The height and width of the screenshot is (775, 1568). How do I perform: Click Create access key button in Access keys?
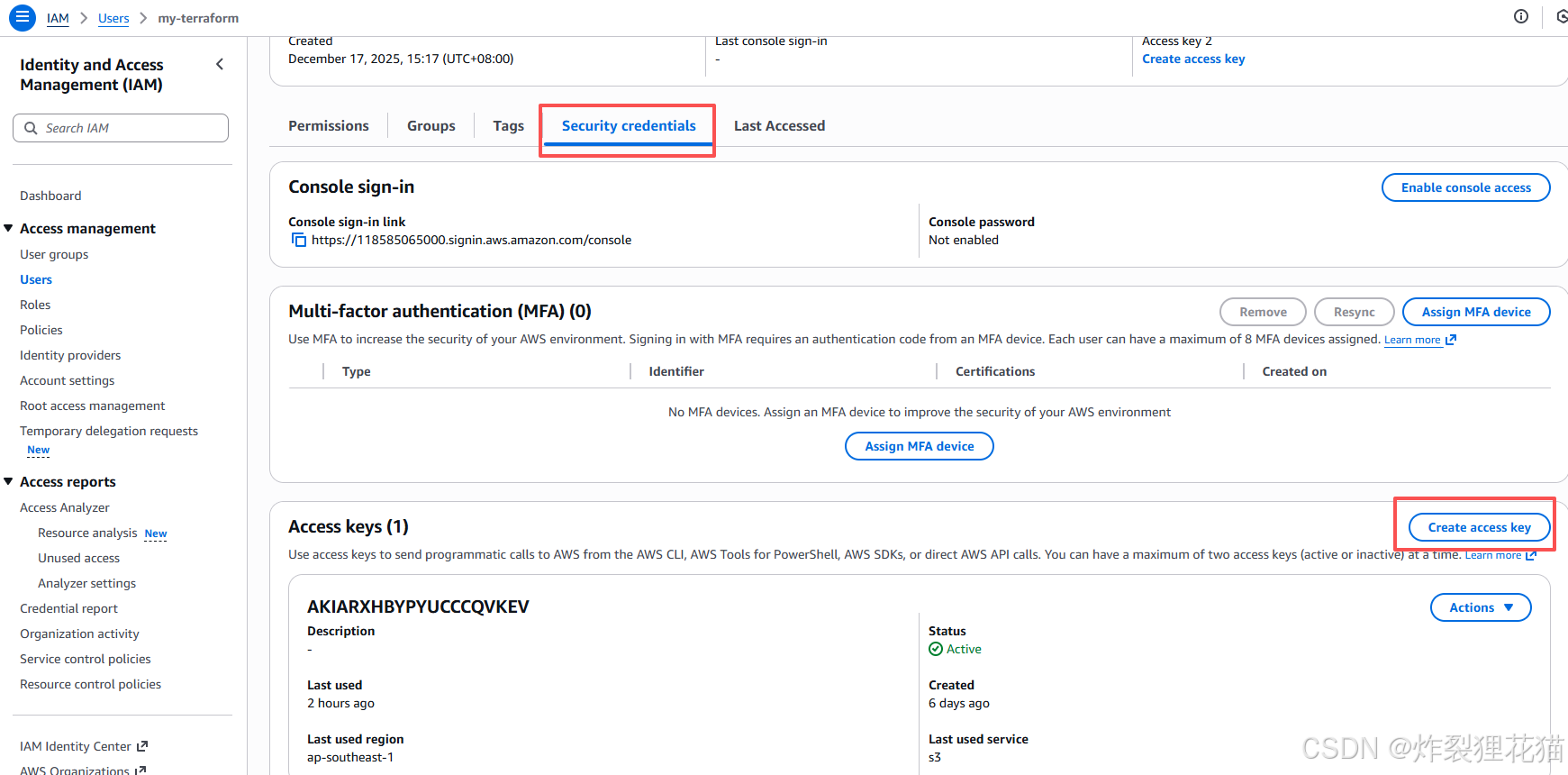click(x=1480, y=527)
